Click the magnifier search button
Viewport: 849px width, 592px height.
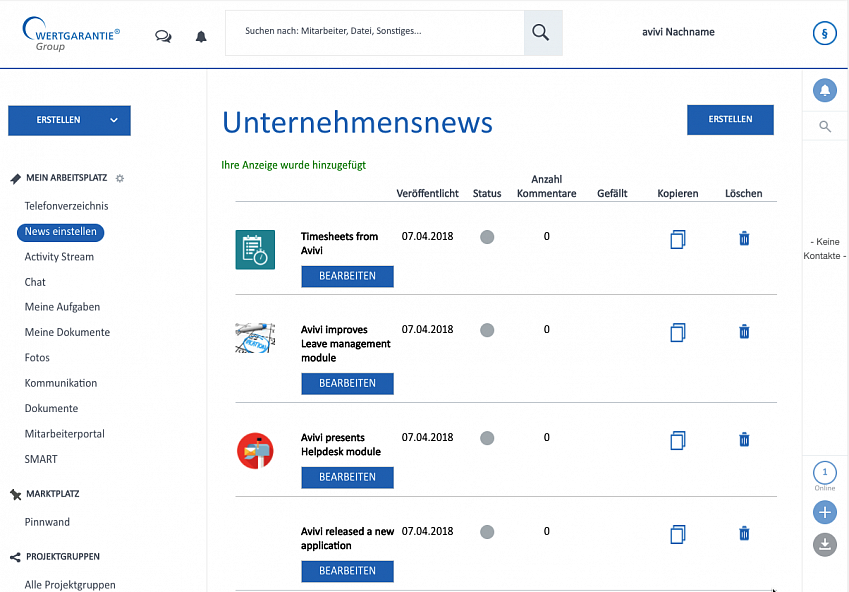[543, 33]
